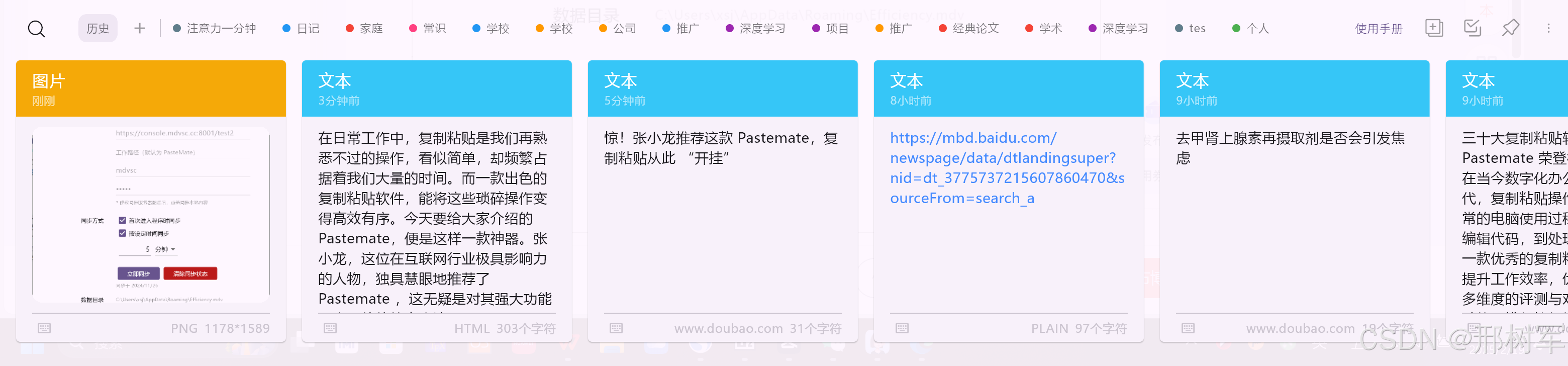Open the 注意力一分钟 tag
Image resolution: width=1568 pixels, height=366 pixels.
(214, 29)
